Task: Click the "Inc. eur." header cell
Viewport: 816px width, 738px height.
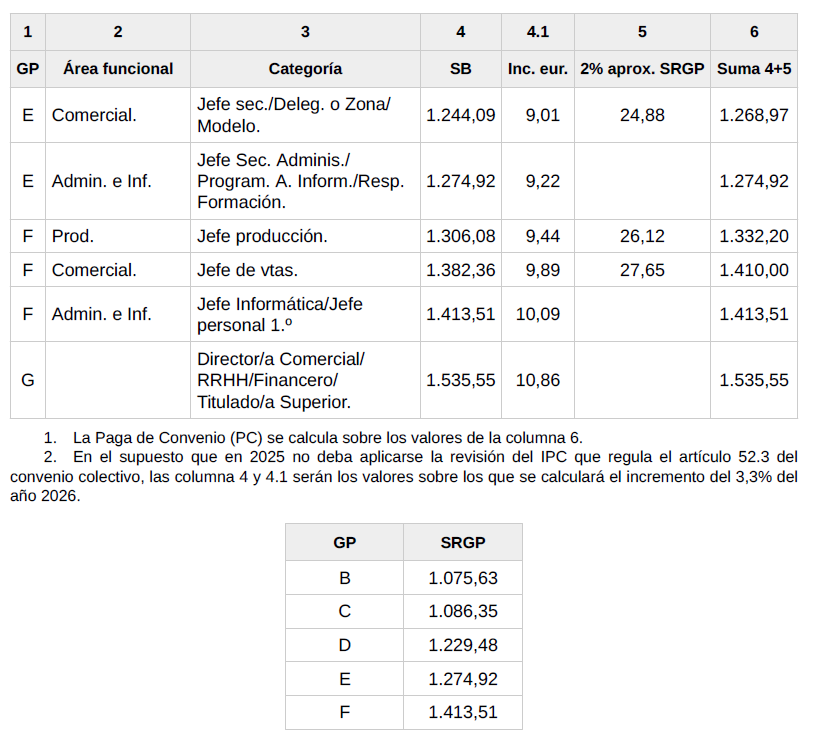Action: 538,69
